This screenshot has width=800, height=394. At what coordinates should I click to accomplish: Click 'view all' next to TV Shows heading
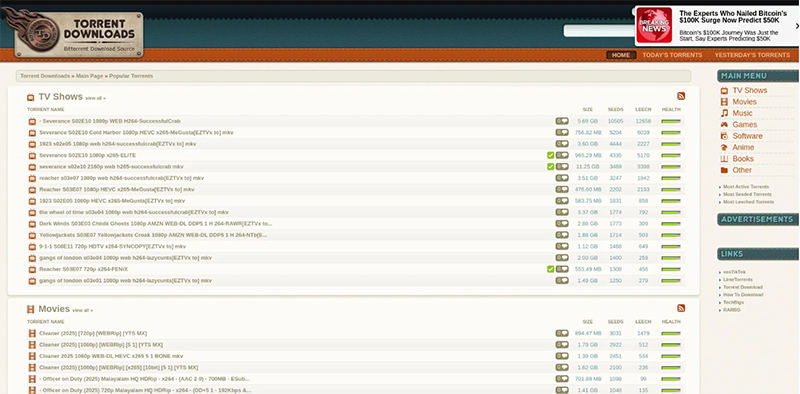(95, 98)
